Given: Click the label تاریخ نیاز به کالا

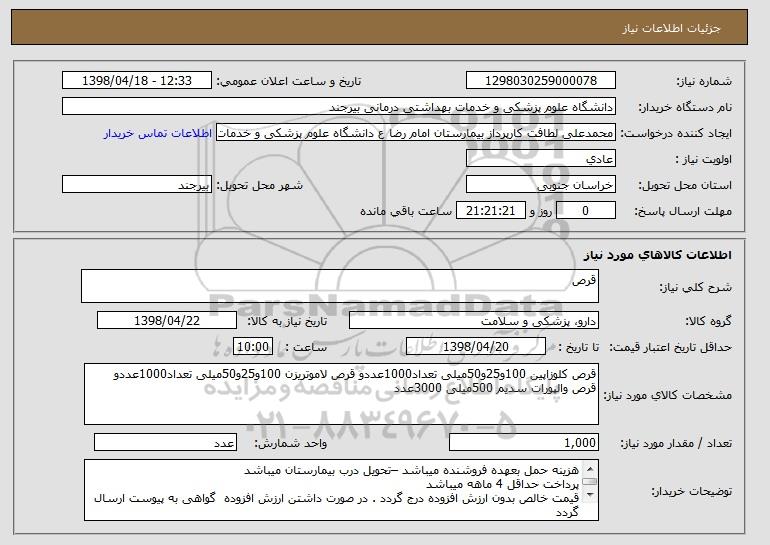Looking at the screenshot, I should (x=286, y=321).
